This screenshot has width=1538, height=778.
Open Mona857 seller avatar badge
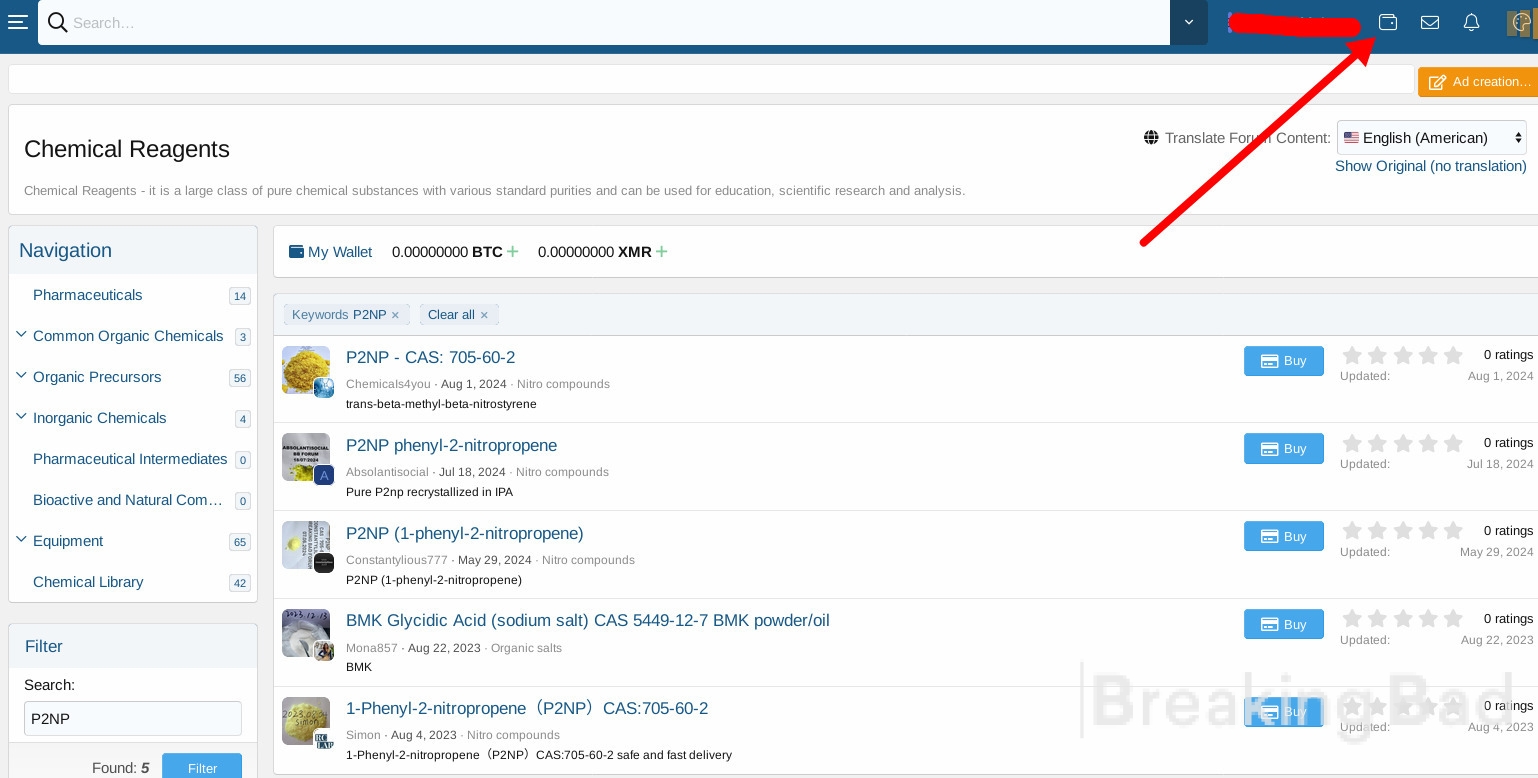(x=323, y=651)
